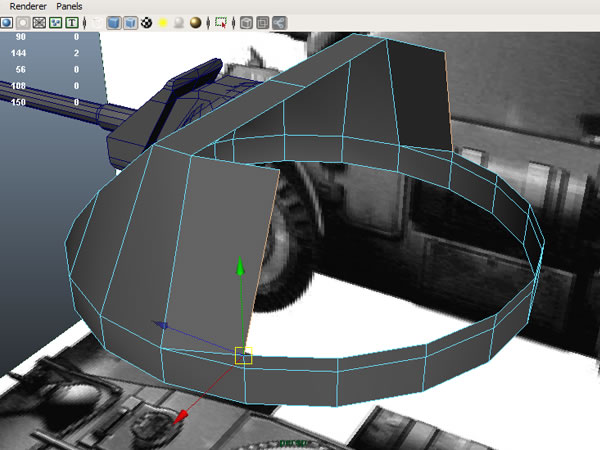Open the Renderer menu
The image size is (600, 450).
pos(28,7)
